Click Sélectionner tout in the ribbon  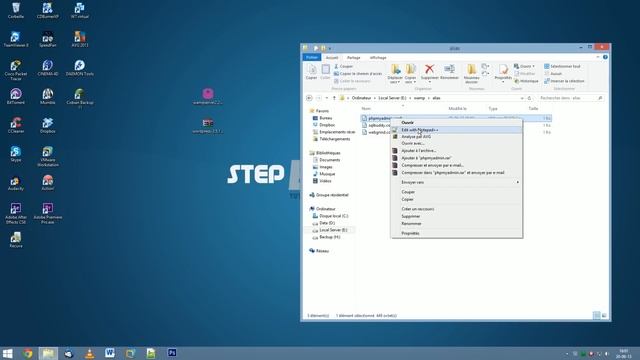click(562, 66)
